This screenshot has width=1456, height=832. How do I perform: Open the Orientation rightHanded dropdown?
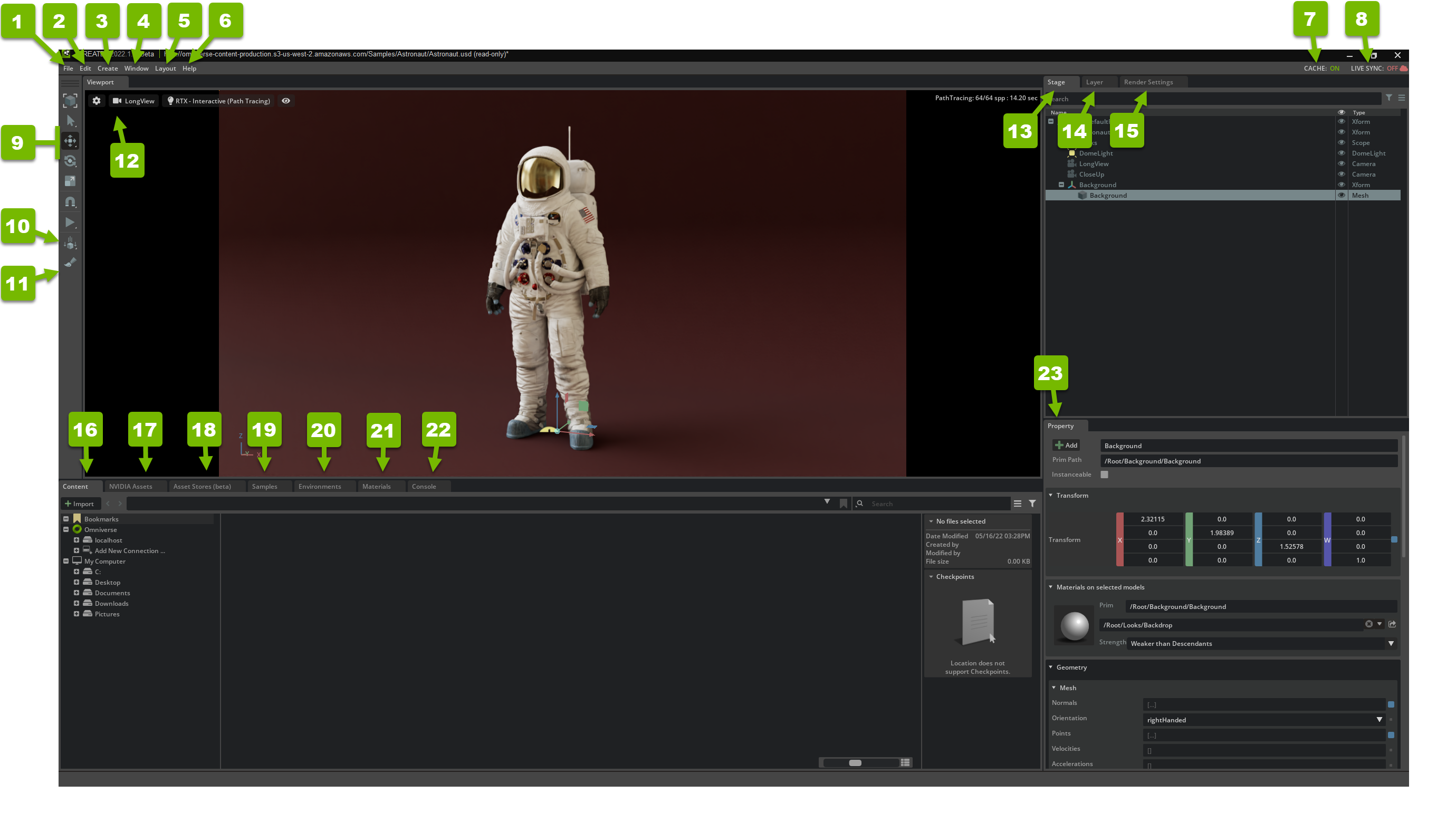[1265, 720]
